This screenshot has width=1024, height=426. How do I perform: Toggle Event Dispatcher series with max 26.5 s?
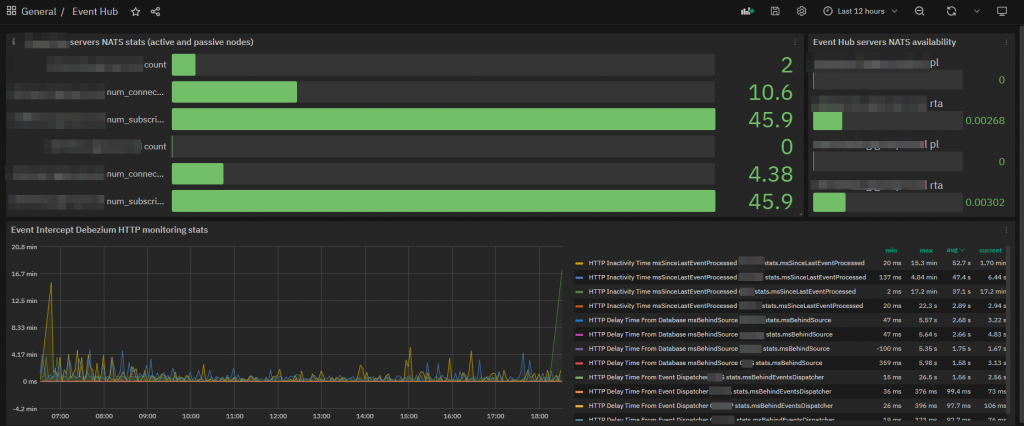[x=706, y=377]
